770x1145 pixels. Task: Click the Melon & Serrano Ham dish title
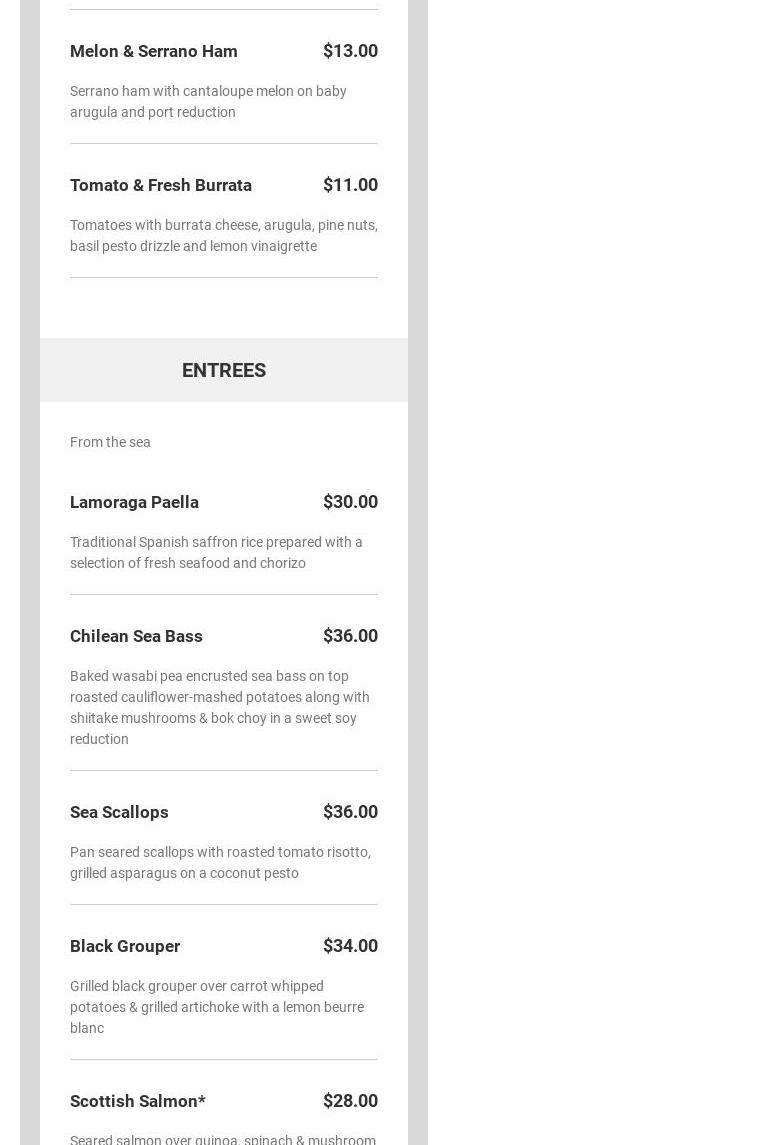pyautogui.click(x=153, y=51)
